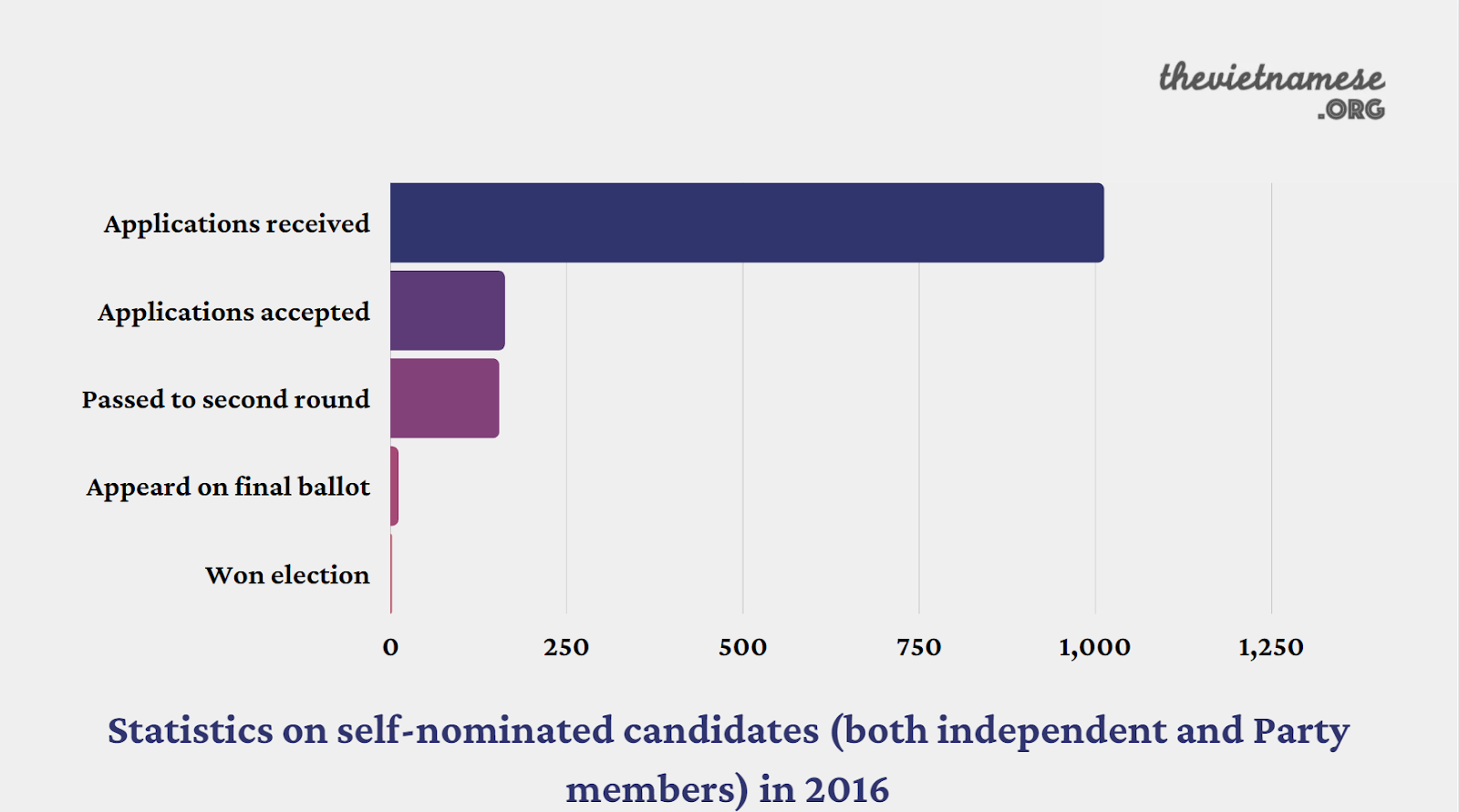The image size is (1459, 812).
Task: Select the "Appeard on final ballot" label
Action: click(228, 487)
